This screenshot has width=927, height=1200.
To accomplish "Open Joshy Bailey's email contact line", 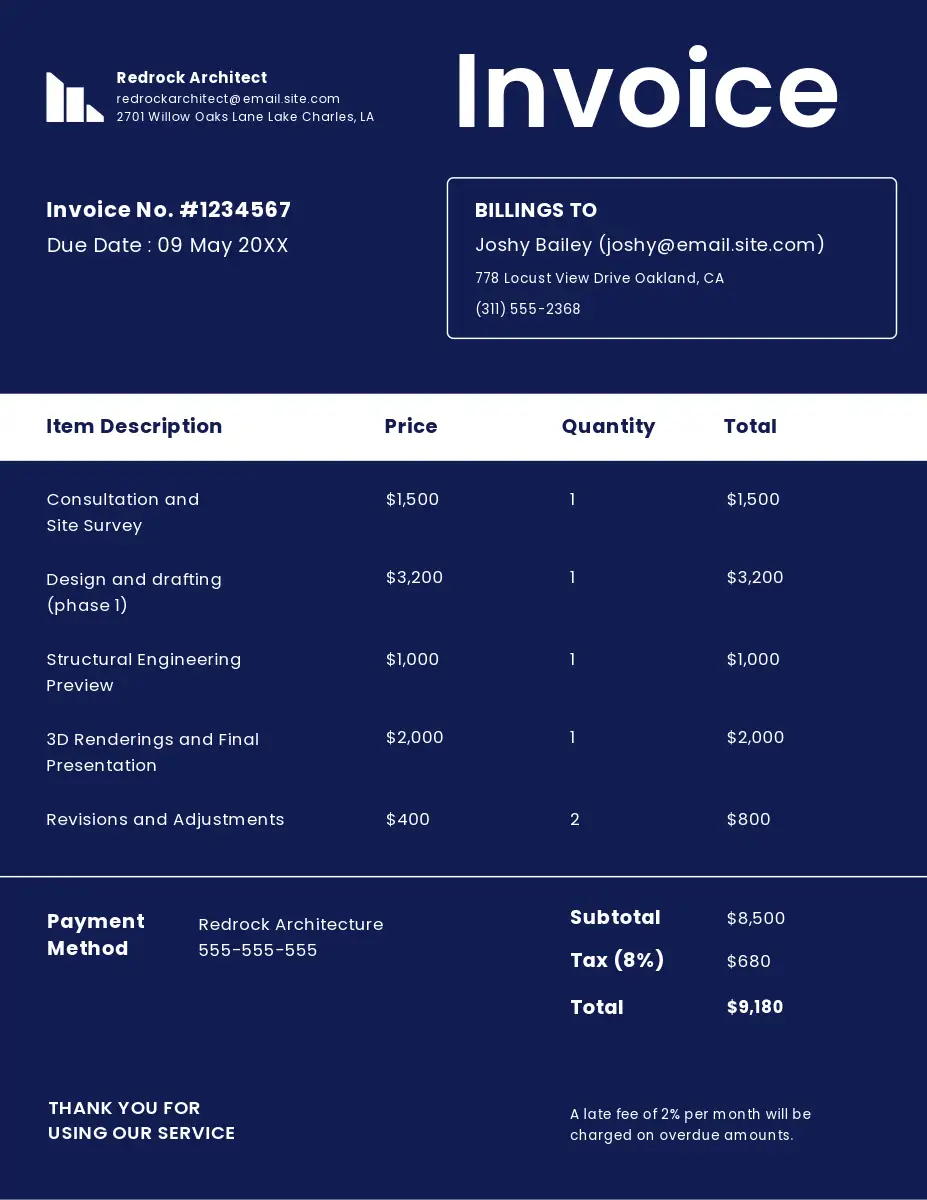I will click(x=649, y=244).
